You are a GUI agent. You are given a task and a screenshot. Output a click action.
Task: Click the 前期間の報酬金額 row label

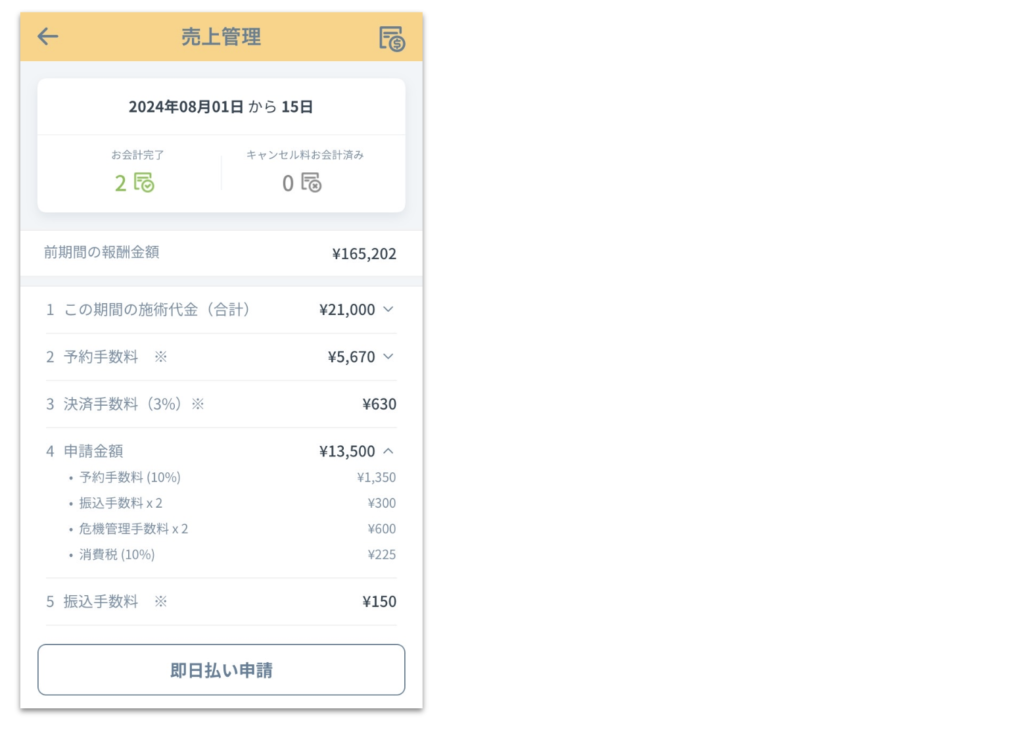(x=101, y=253)
